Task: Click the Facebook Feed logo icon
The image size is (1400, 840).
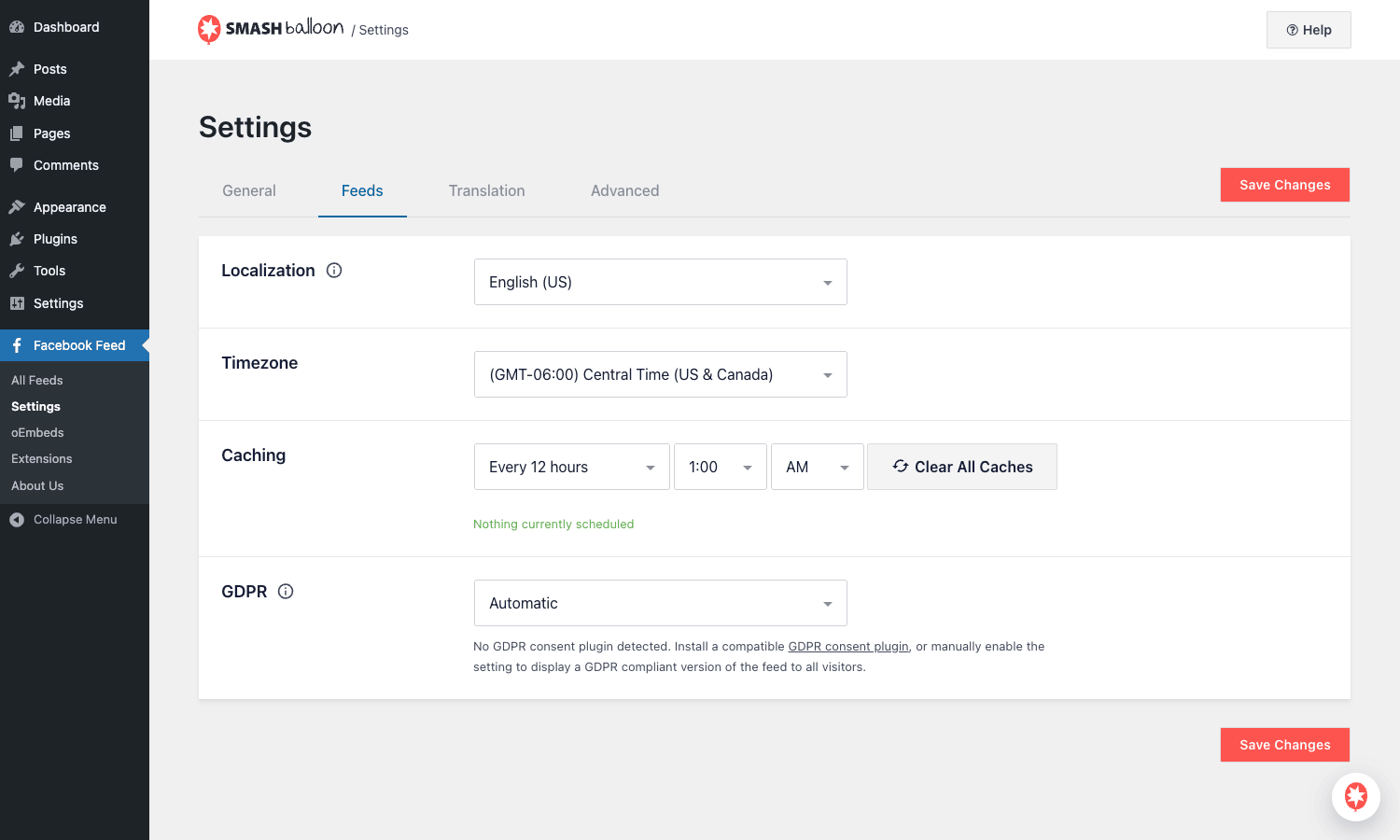Action: point(17,345)
